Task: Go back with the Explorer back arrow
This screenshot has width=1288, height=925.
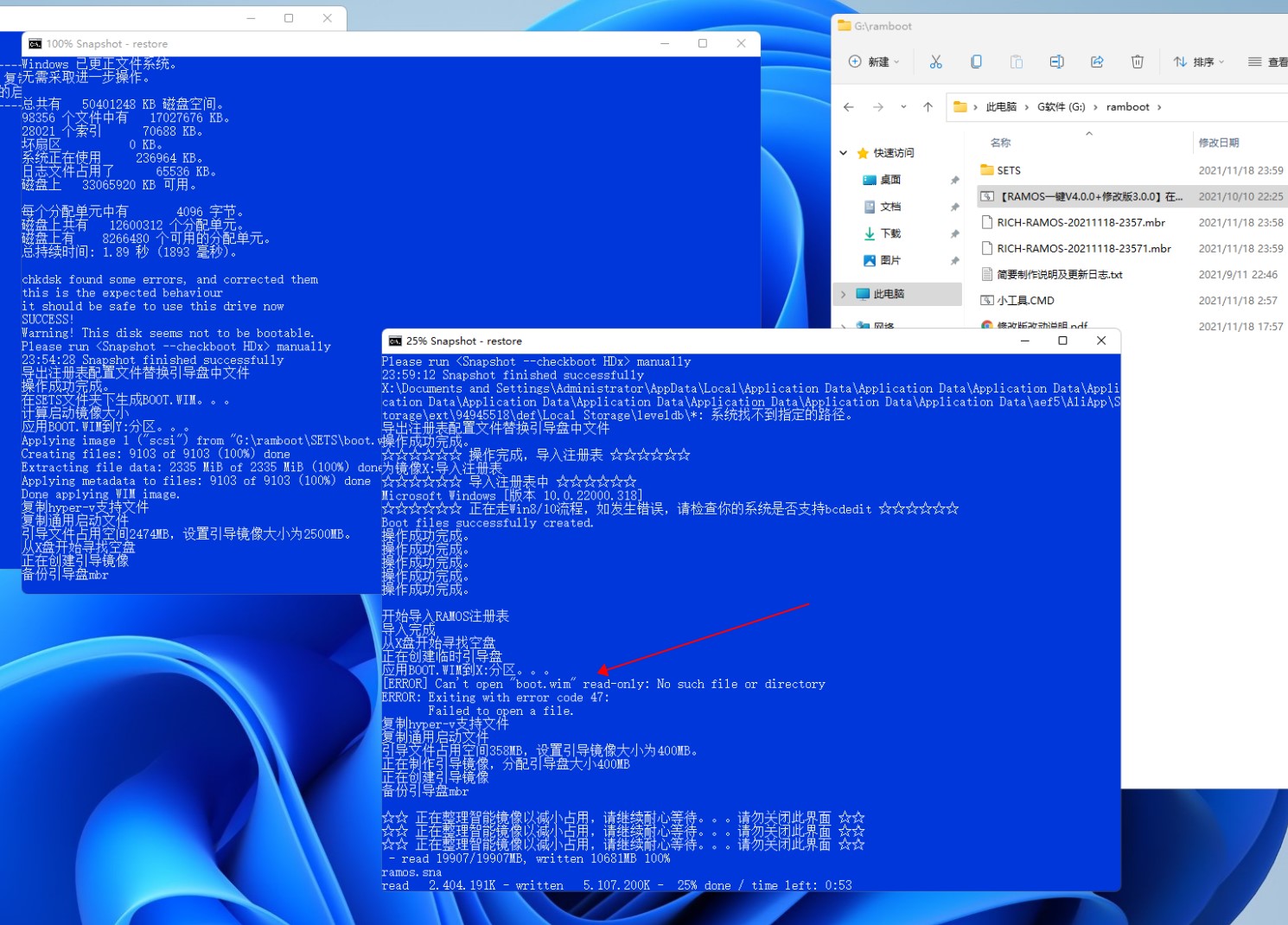Action: (849, 107)
